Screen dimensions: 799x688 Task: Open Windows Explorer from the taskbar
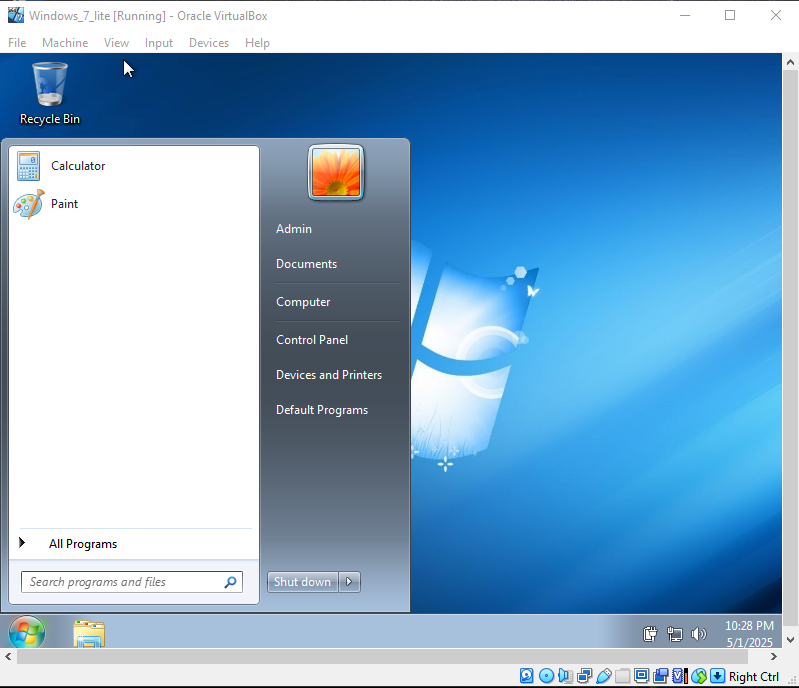[x=89, y=633]
